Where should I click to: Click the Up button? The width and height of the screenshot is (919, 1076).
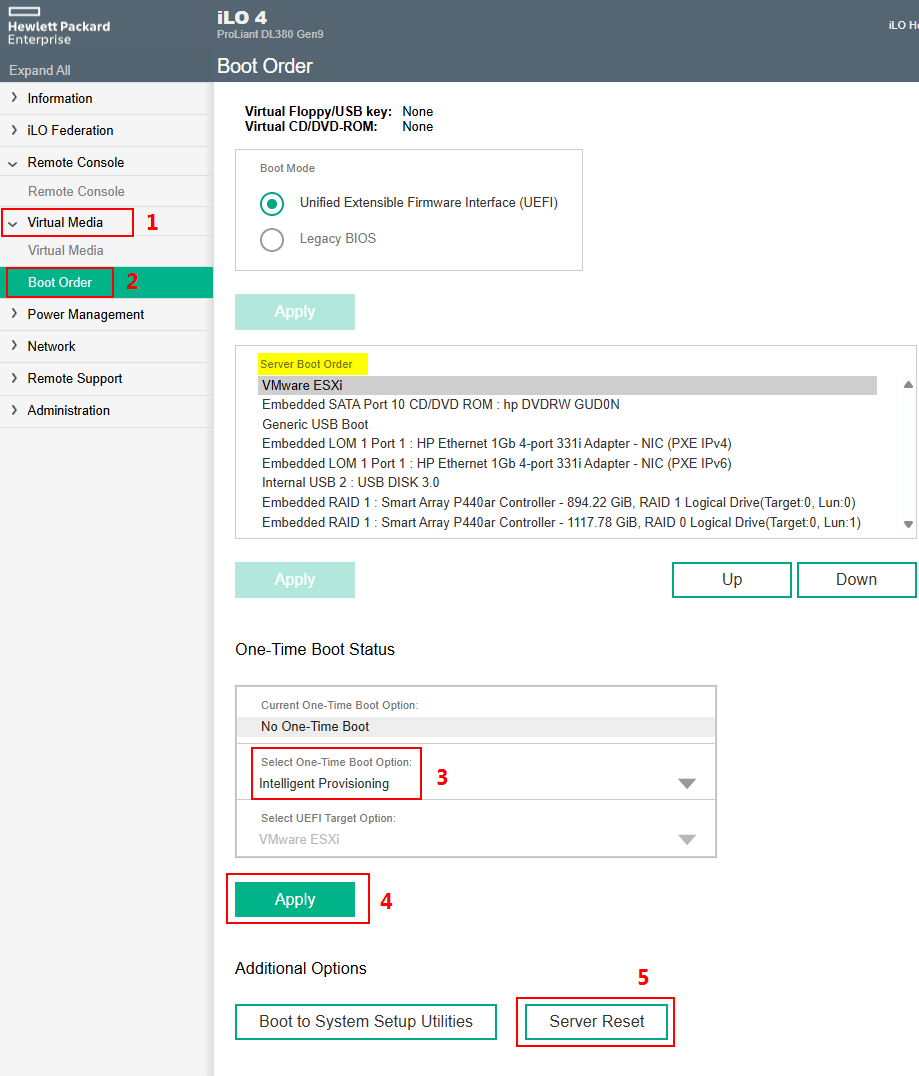(x=732, y=580)
